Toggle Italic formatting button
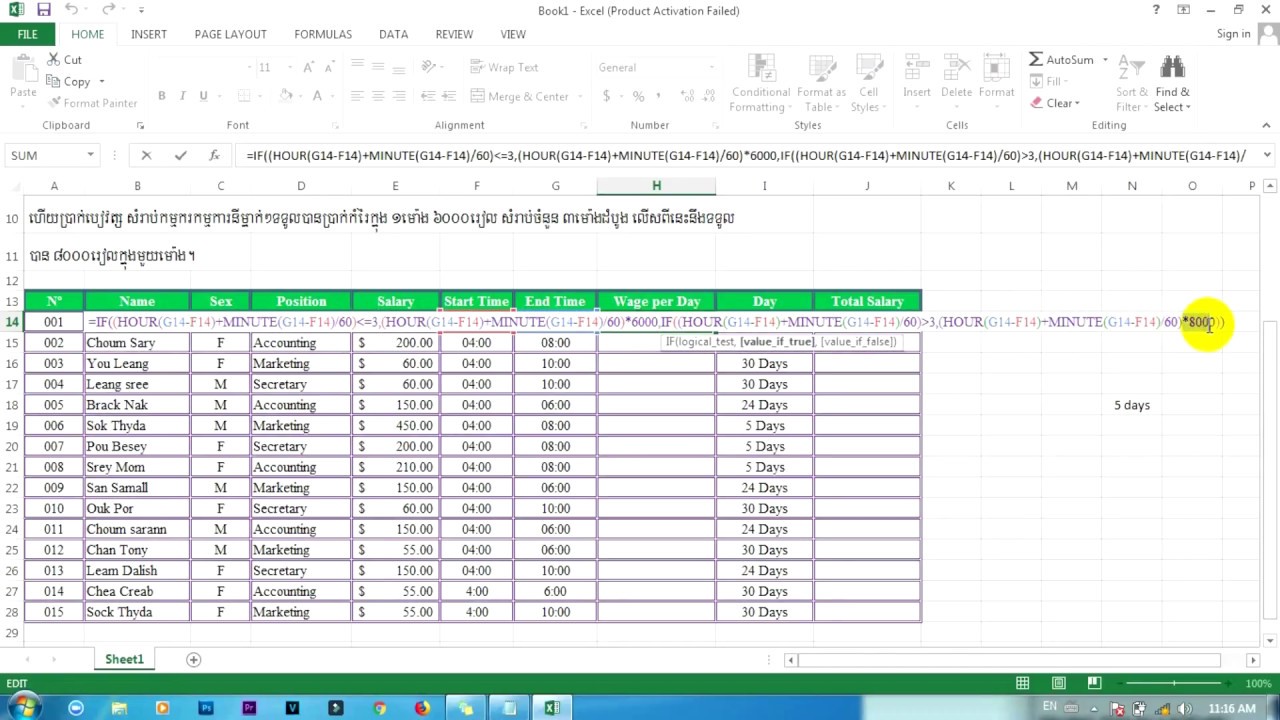 182,96
